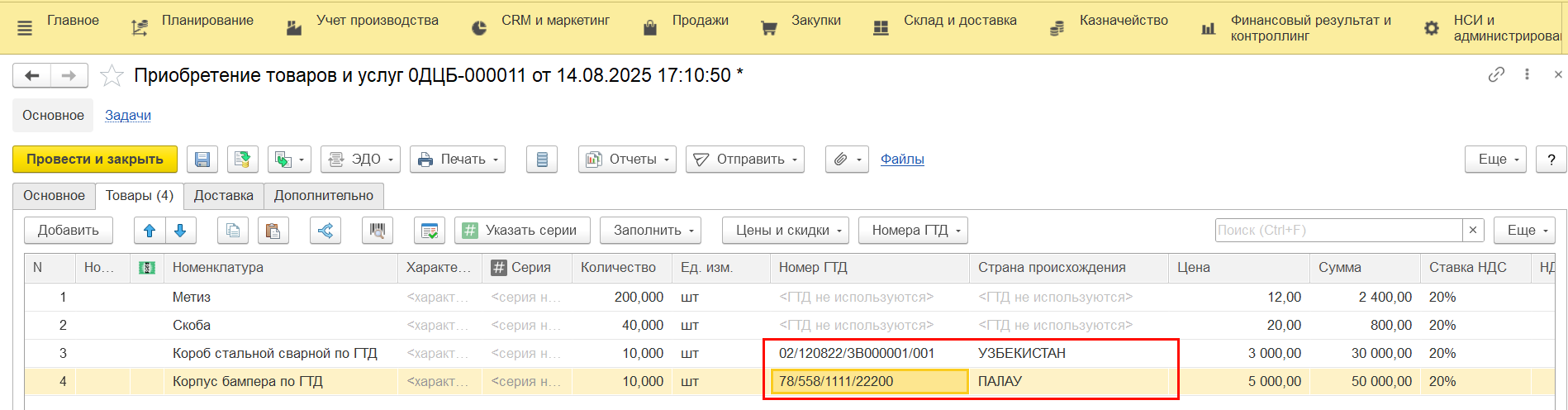
Task: Open the Дополнительно tab
Action: point(323,196)
